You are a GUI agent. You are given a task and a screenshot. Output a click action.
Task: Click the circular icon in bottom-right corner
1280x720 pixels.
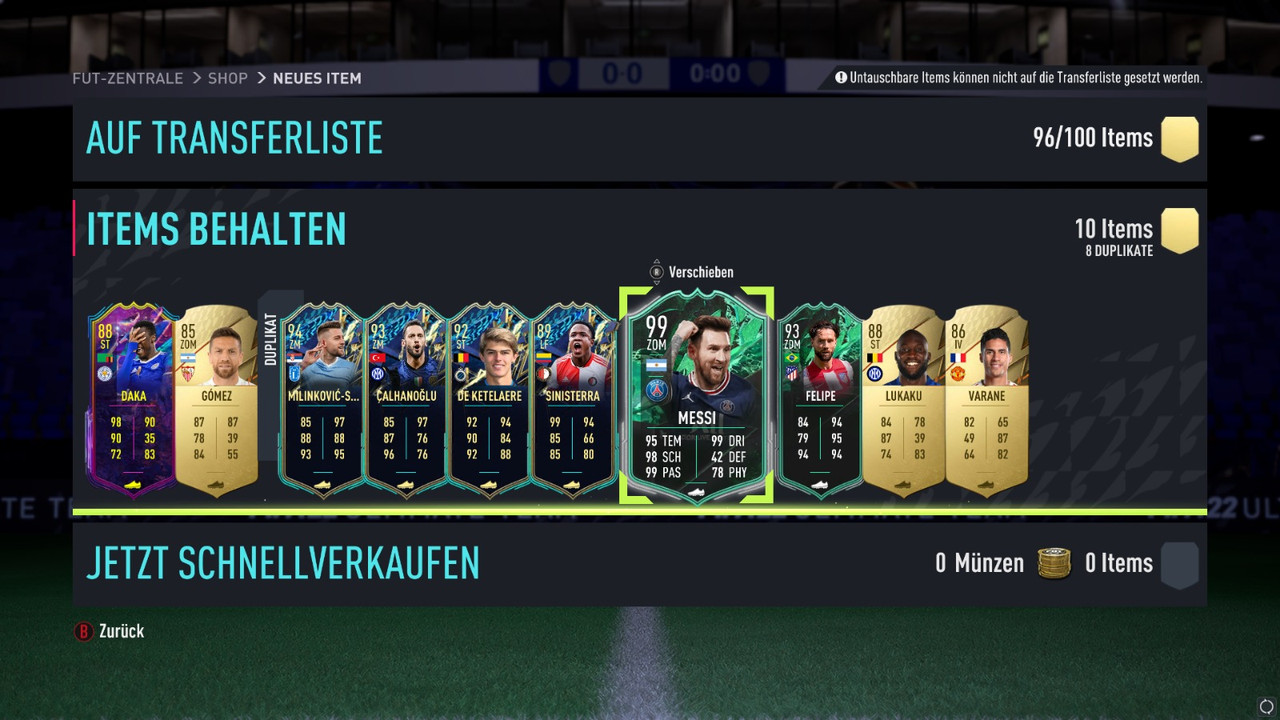pos(1266,707)
